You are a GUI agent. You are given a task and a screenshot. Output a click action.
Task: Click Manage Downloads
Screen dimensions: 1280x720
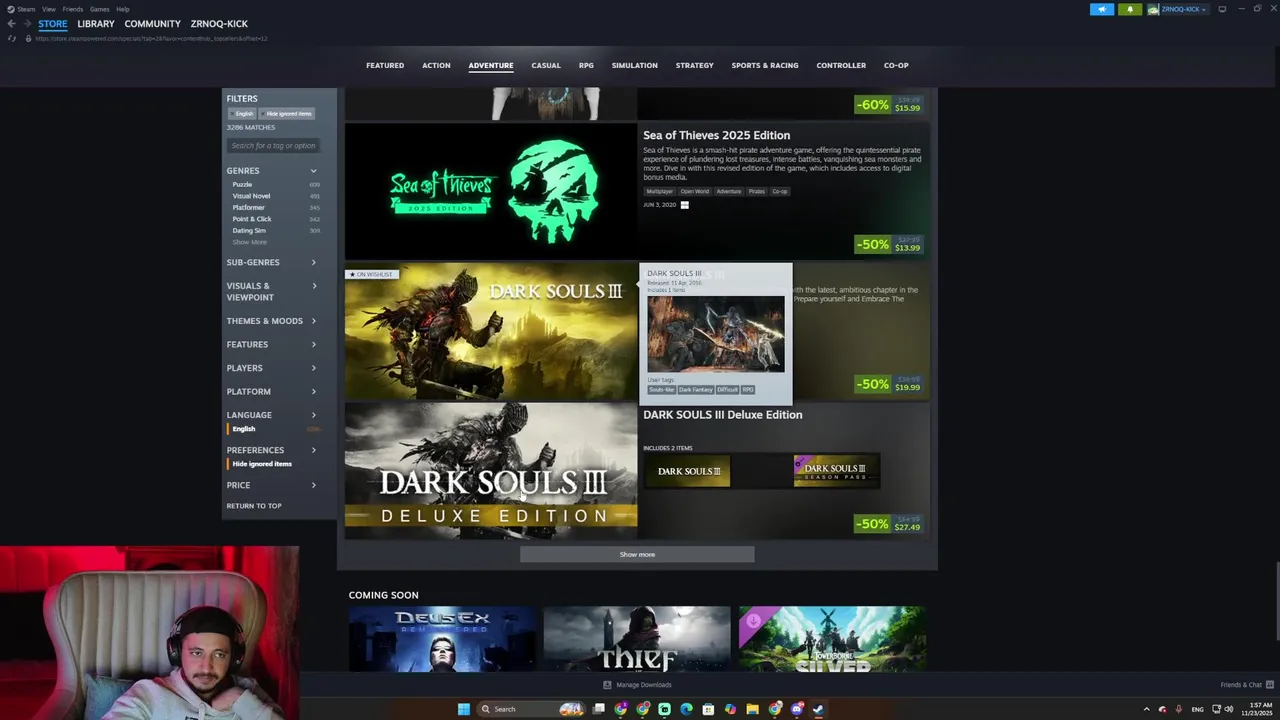(637, 685)
